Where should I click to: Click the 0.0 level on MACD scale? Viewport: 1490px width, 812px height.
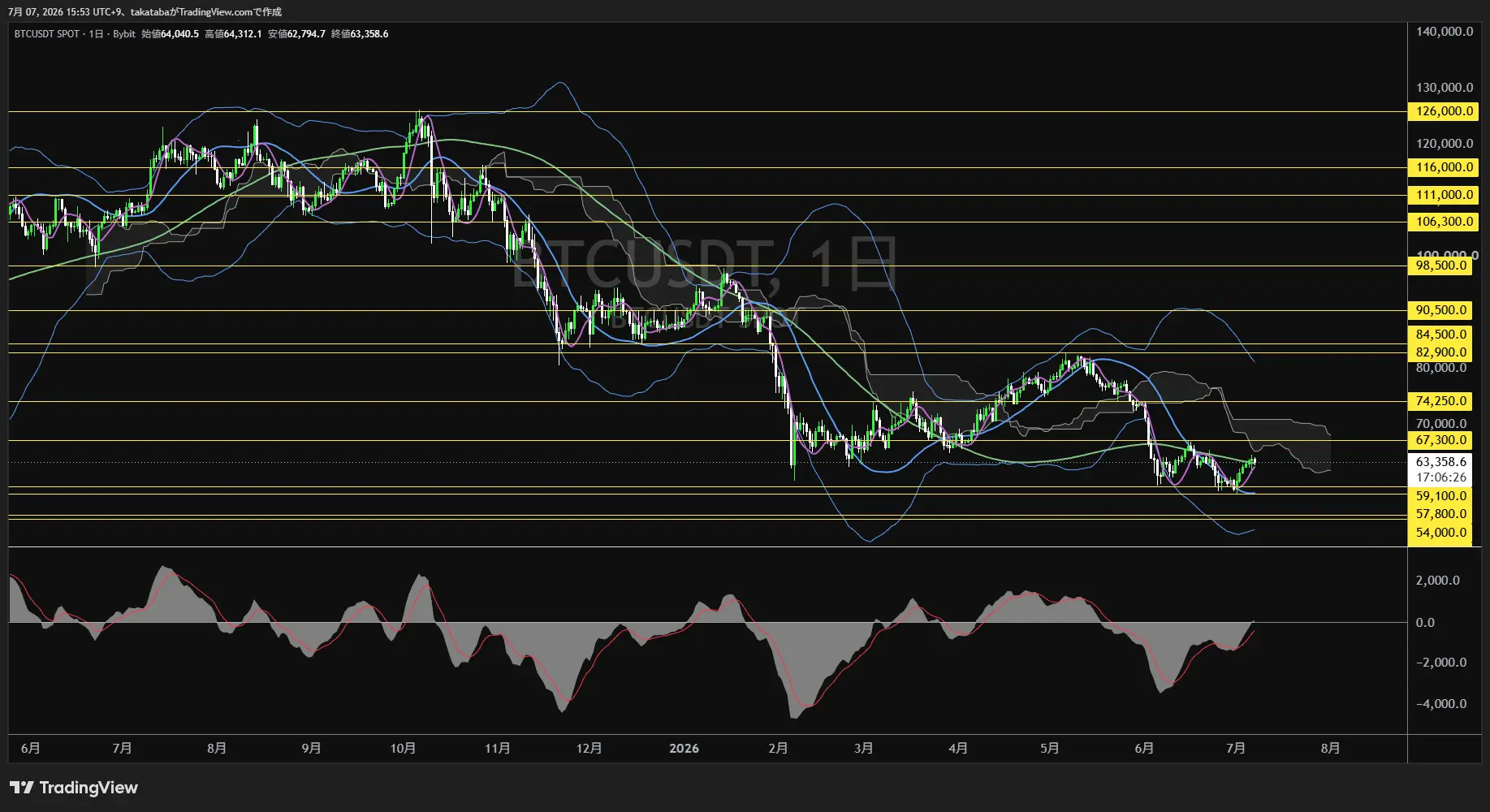pos(1425,623)
